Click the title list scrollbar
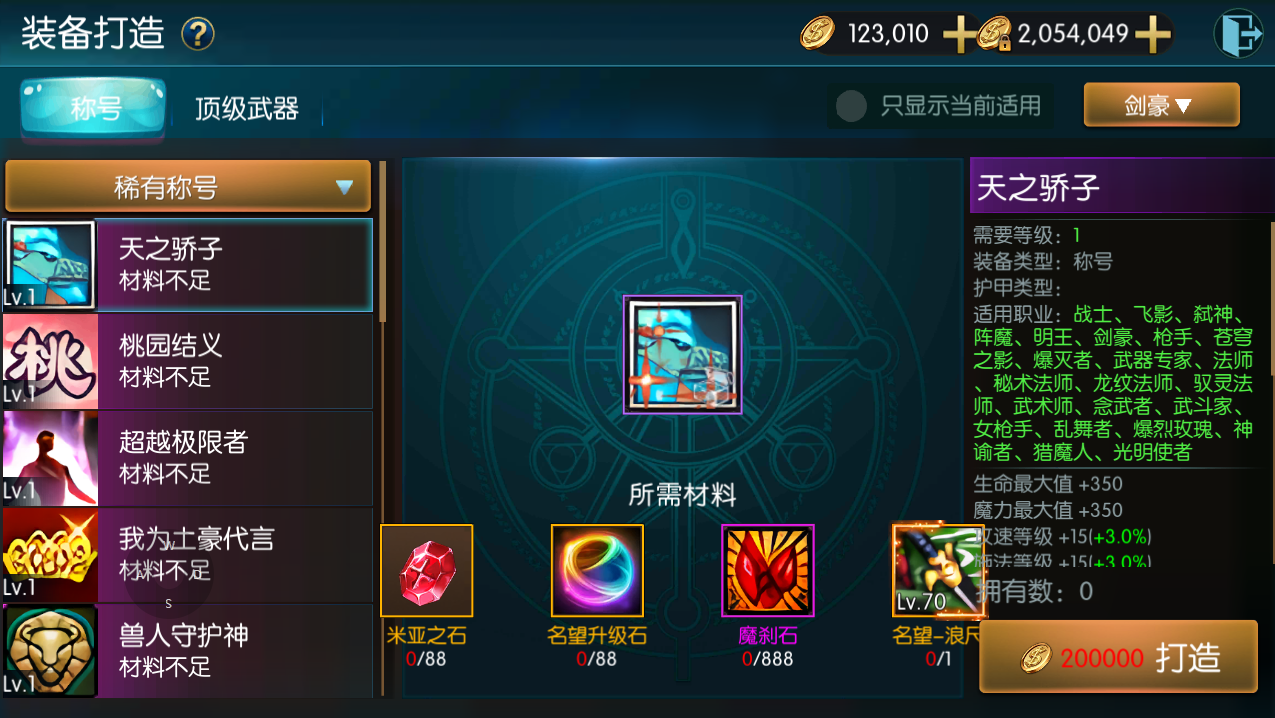The height and width of the screenshot is (718, 1275). [x=382, y=240]
